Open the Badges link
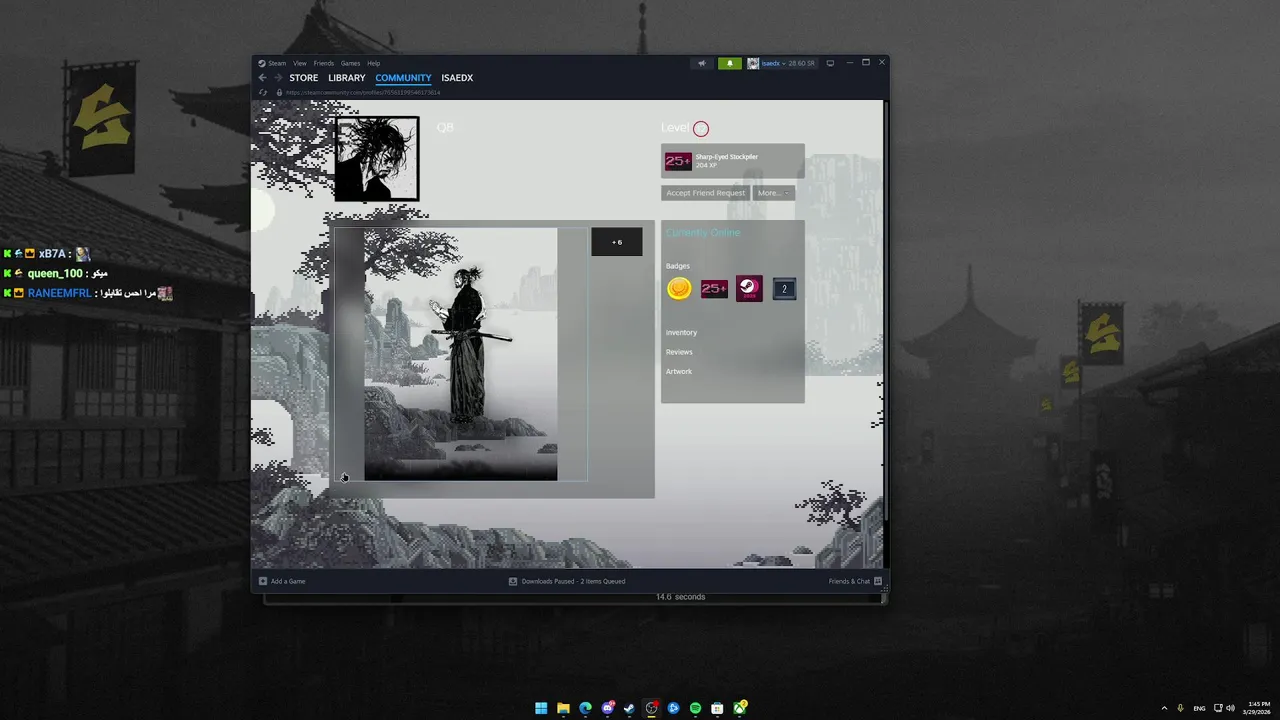The height and width of the screenshot is (720, 1280). pos(678,266)
